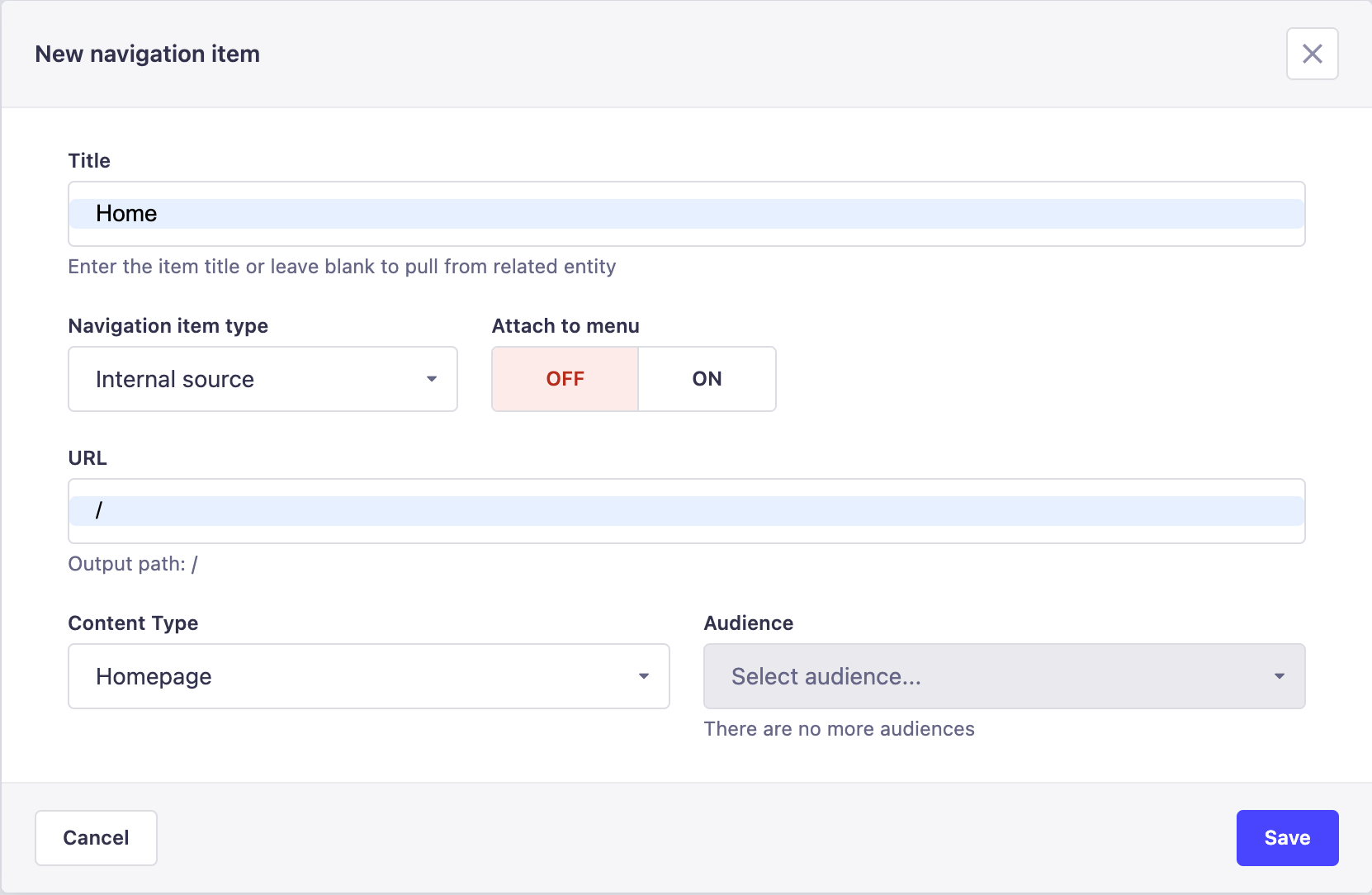This screenshot has width=1372, height=895.
Task: Open the Content Type Homepage dropdown
Action: [368, 676]
